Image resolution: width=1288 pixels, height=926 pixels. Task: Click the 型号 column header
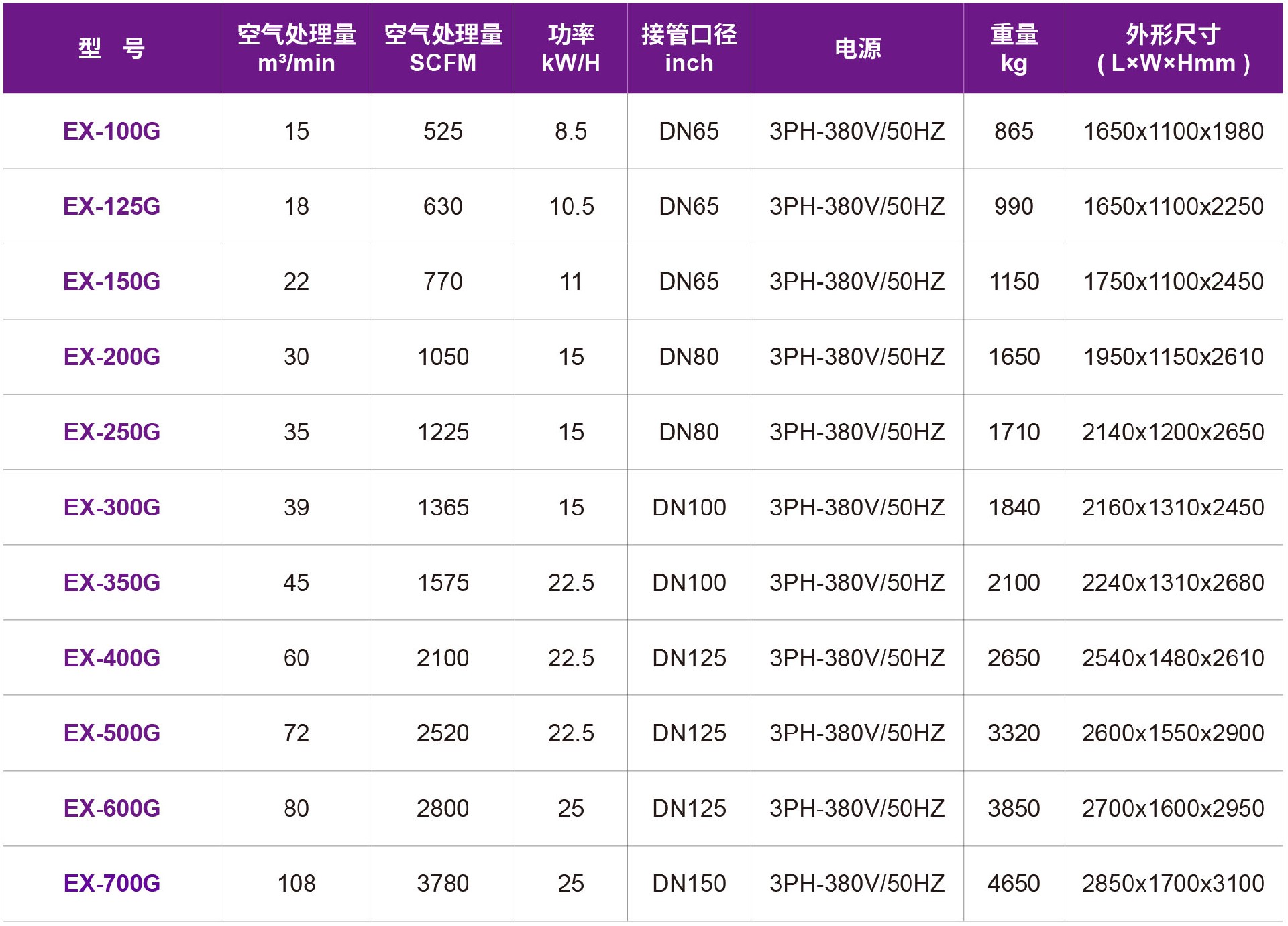pos(112,48)
